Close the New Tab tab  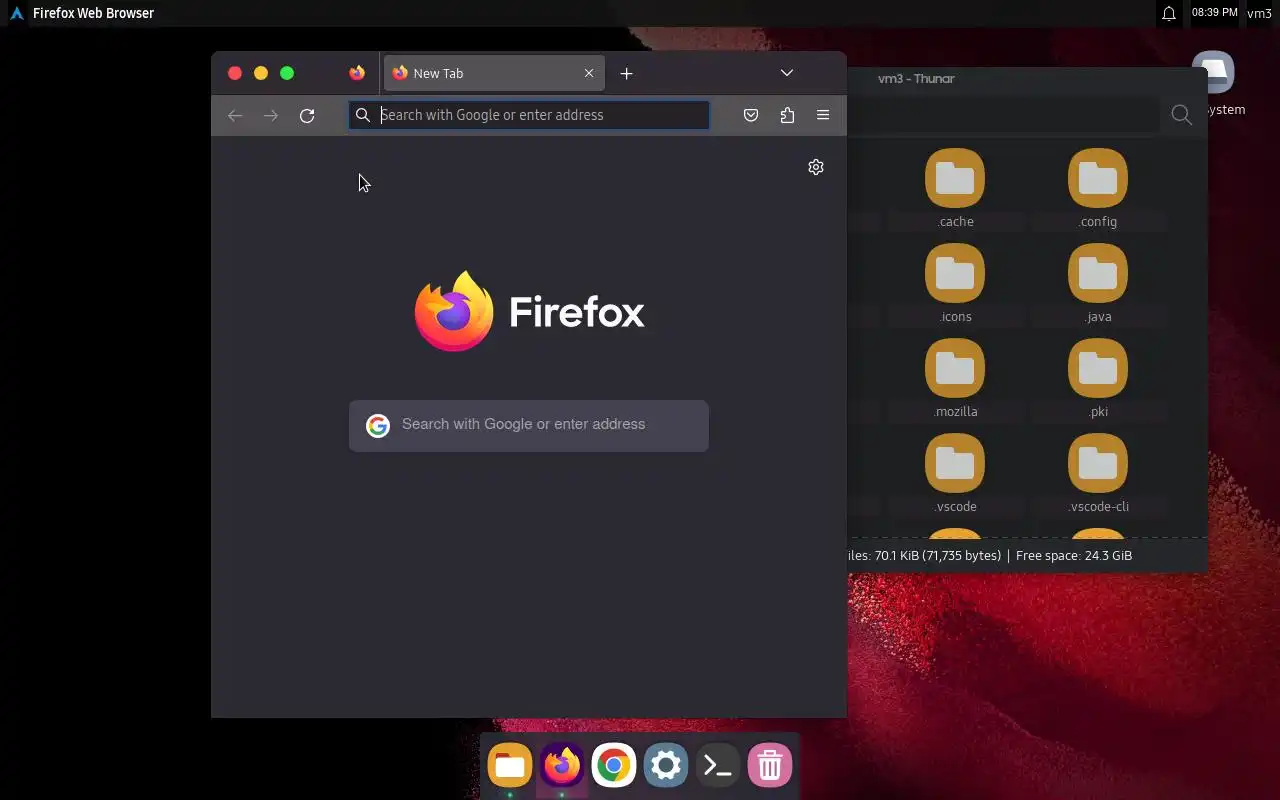589,73
